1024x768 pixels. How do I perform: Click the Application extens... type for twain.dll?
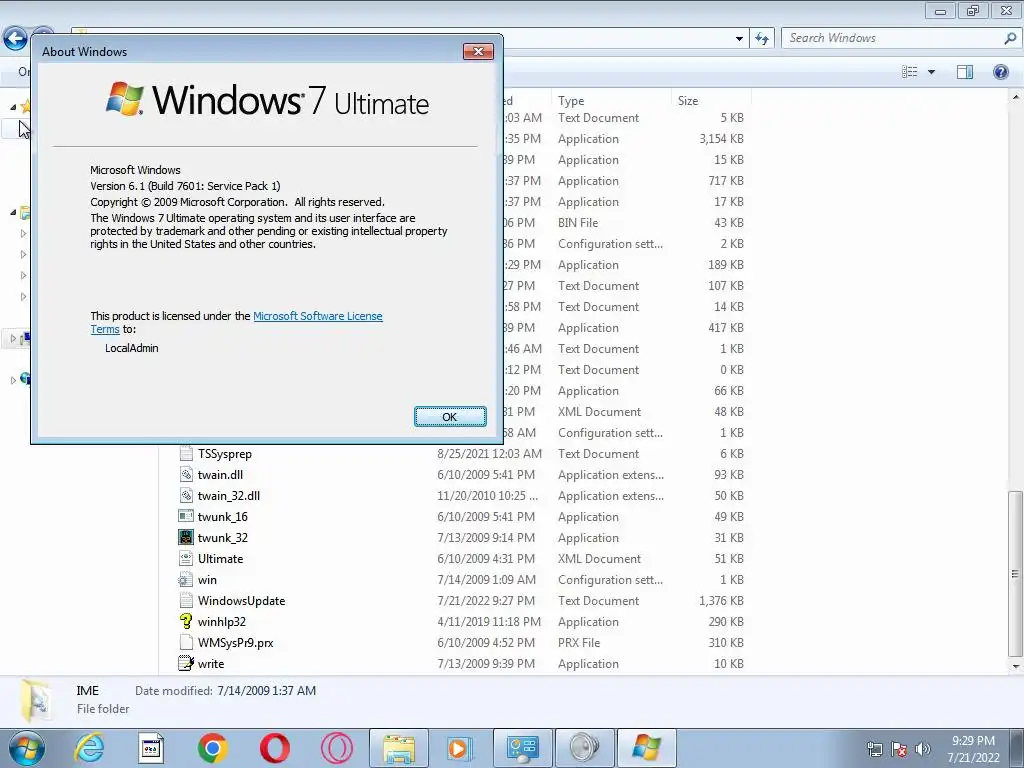pyautogui.click(x=611, y=475)
